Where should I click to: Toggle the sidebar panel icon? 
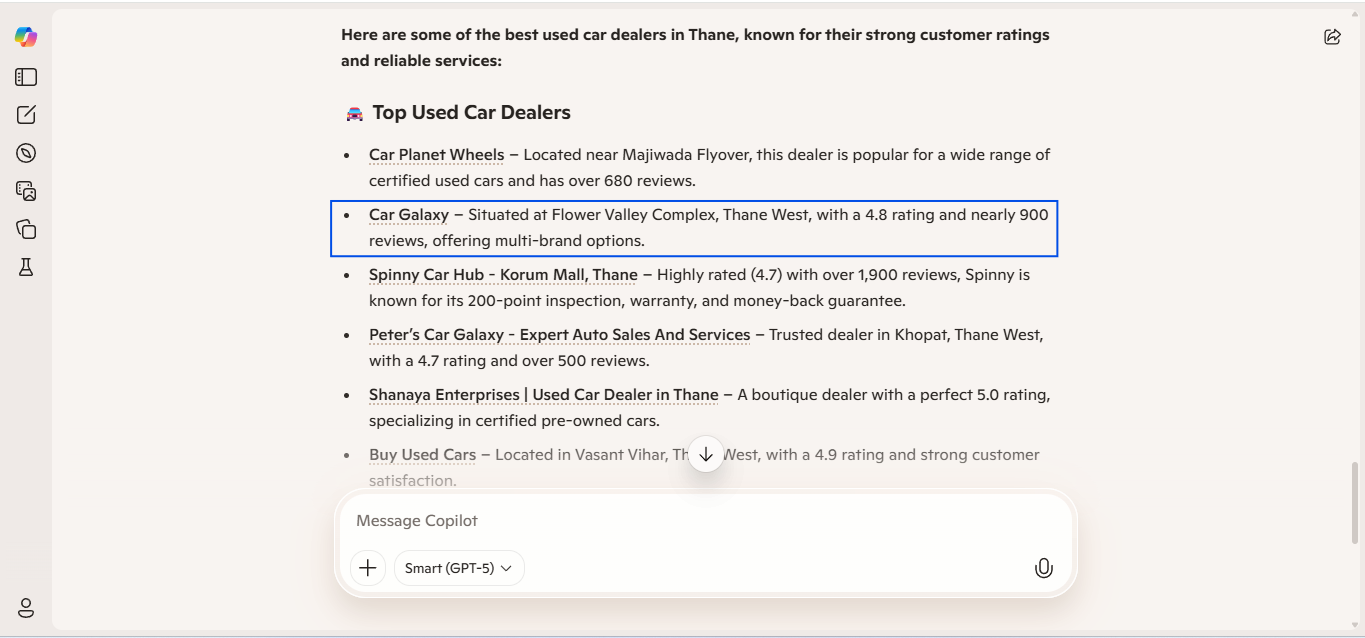[x=26, y=77]
